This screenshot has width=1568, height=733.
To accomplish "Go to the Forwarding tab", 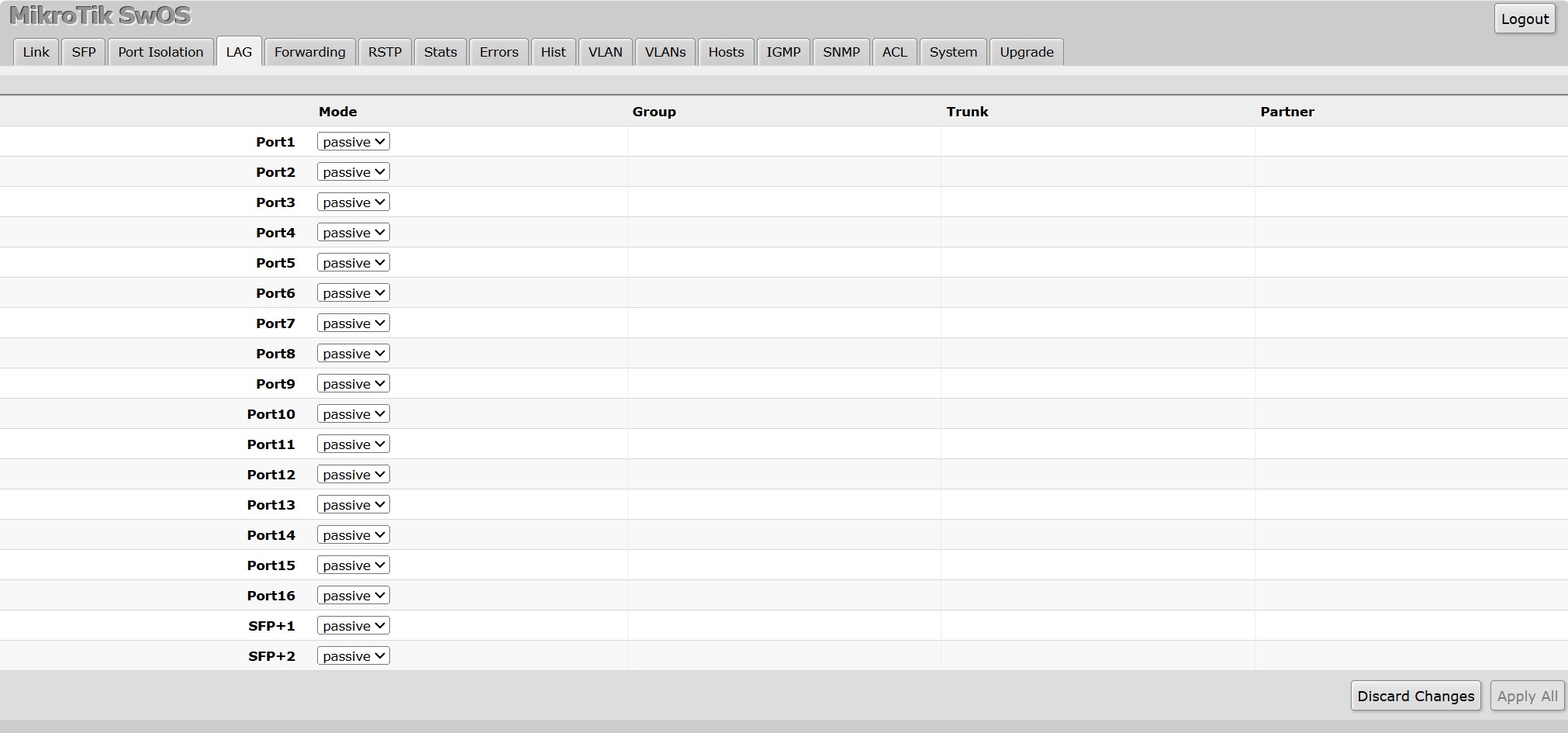I will (310, 52).
